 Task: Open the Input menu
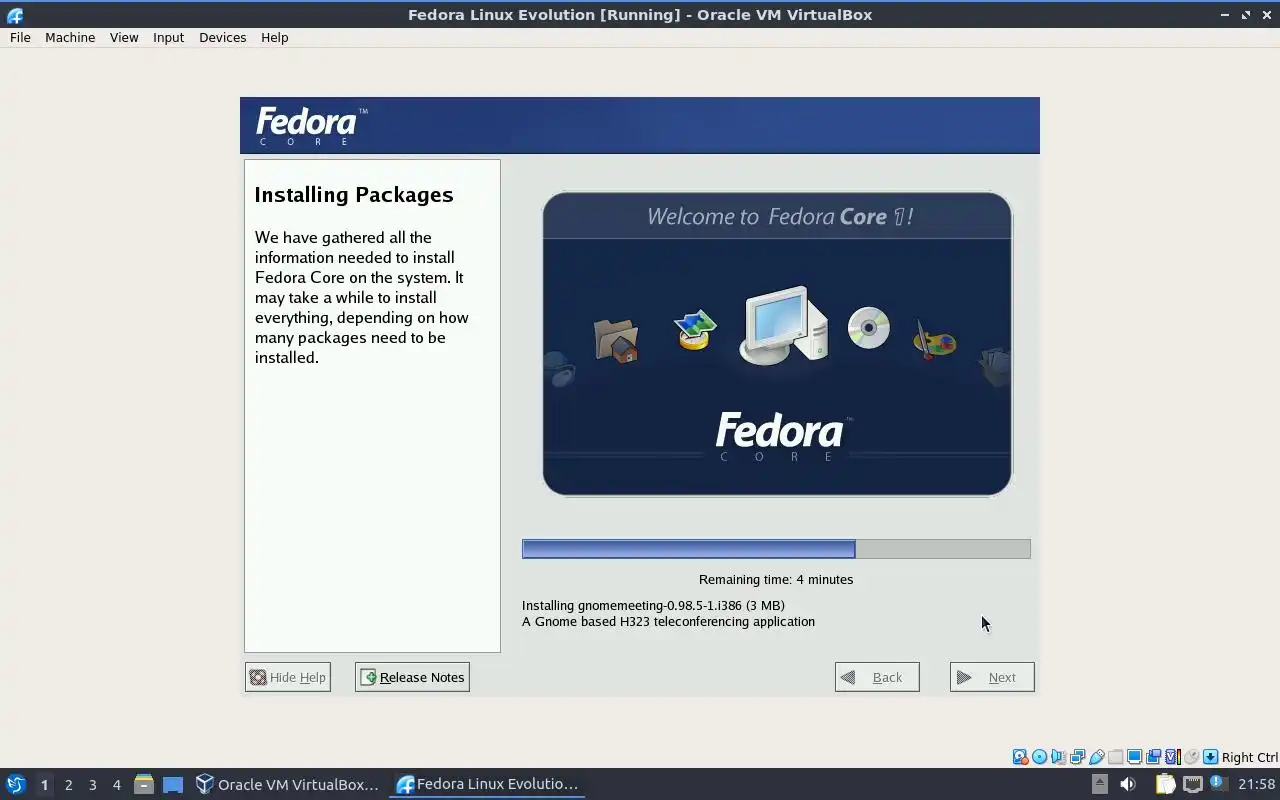pos(168,37)
